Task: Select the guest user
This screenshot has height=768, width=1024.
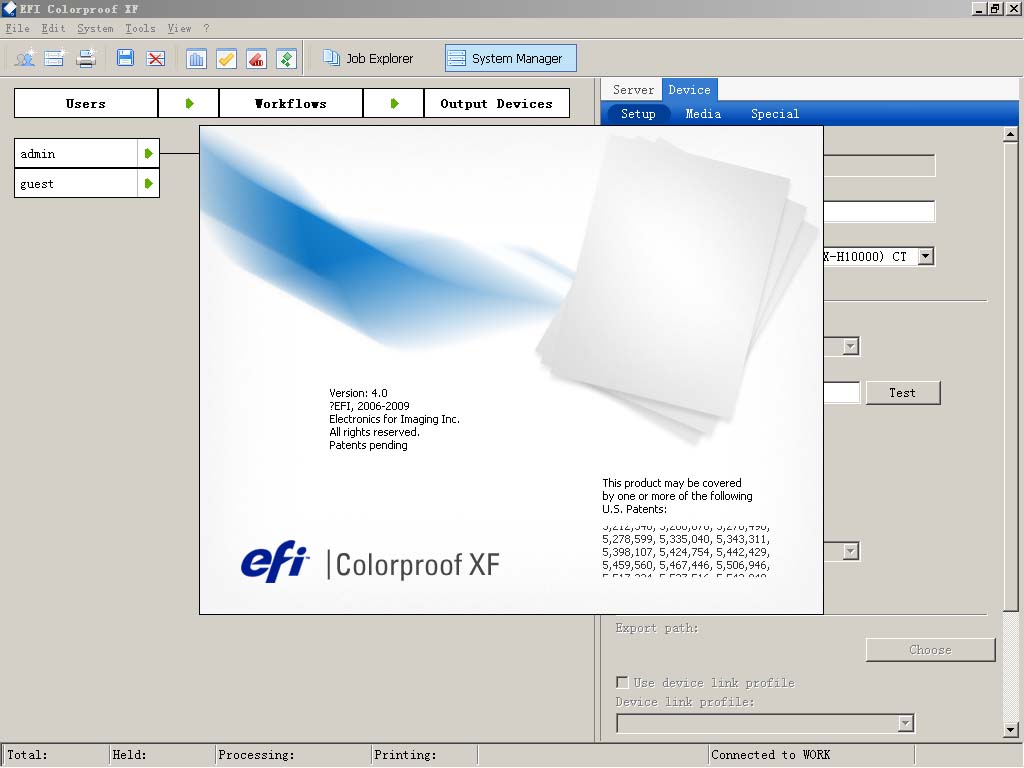Action: tap(76, 184)
